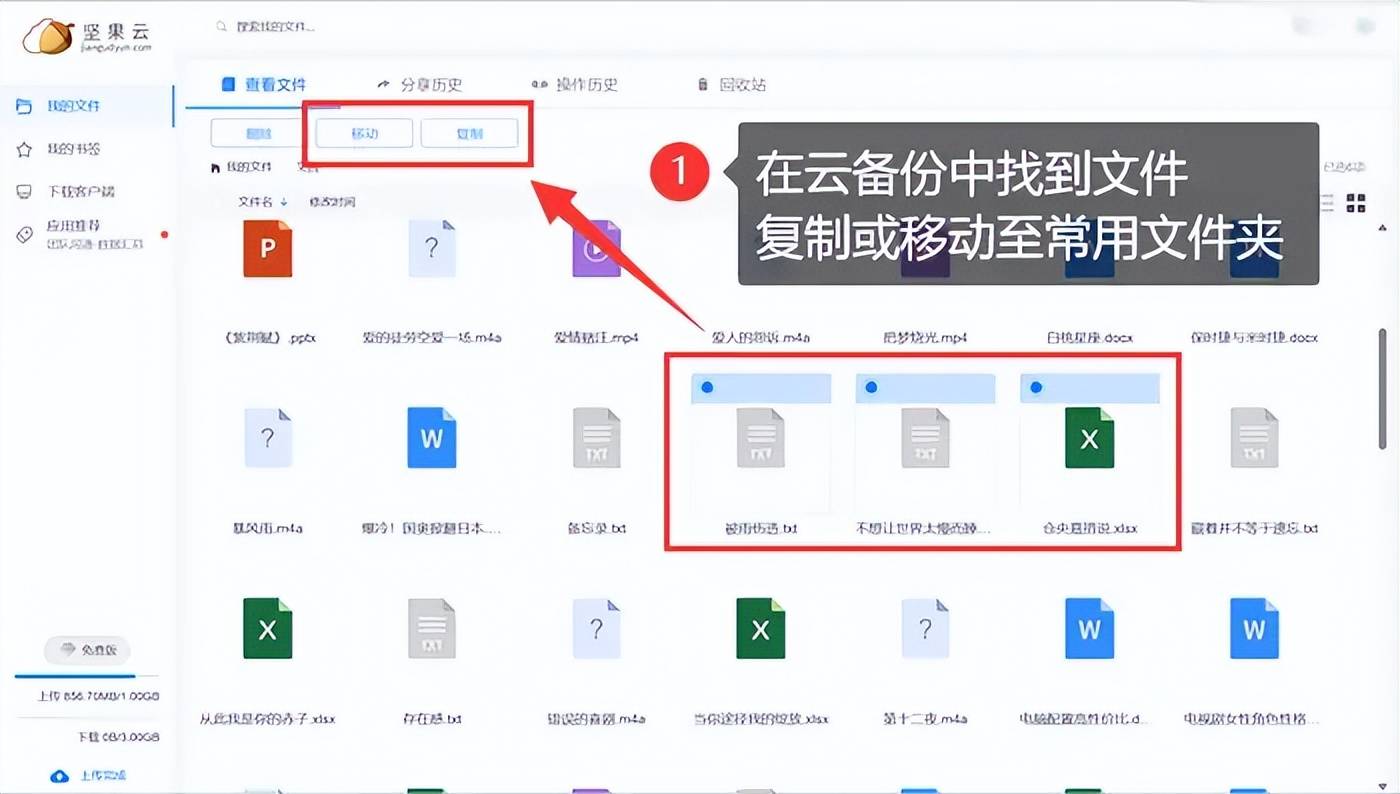Image resolution: width=1400 pixels, height=794 pixels.
Task: Click the vertical scrollbar of file list
Action: tap(1384, 388)
